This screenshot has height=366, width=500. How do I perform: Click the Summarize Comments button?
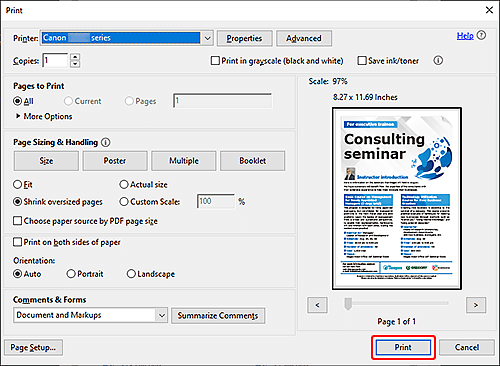click(218, 316)
